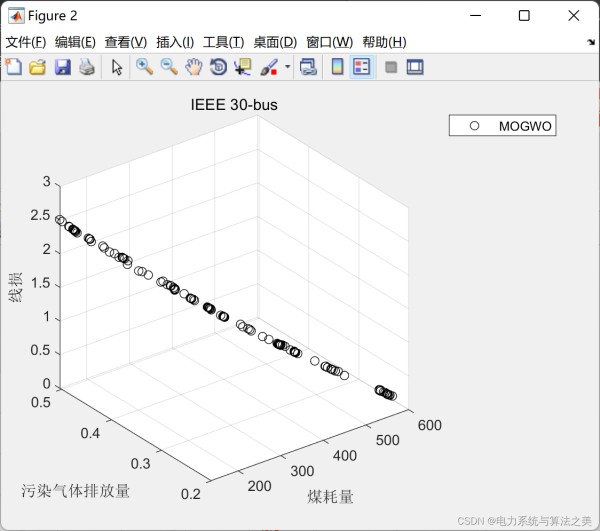Minimize the Figure 2 window

(475, 16)
